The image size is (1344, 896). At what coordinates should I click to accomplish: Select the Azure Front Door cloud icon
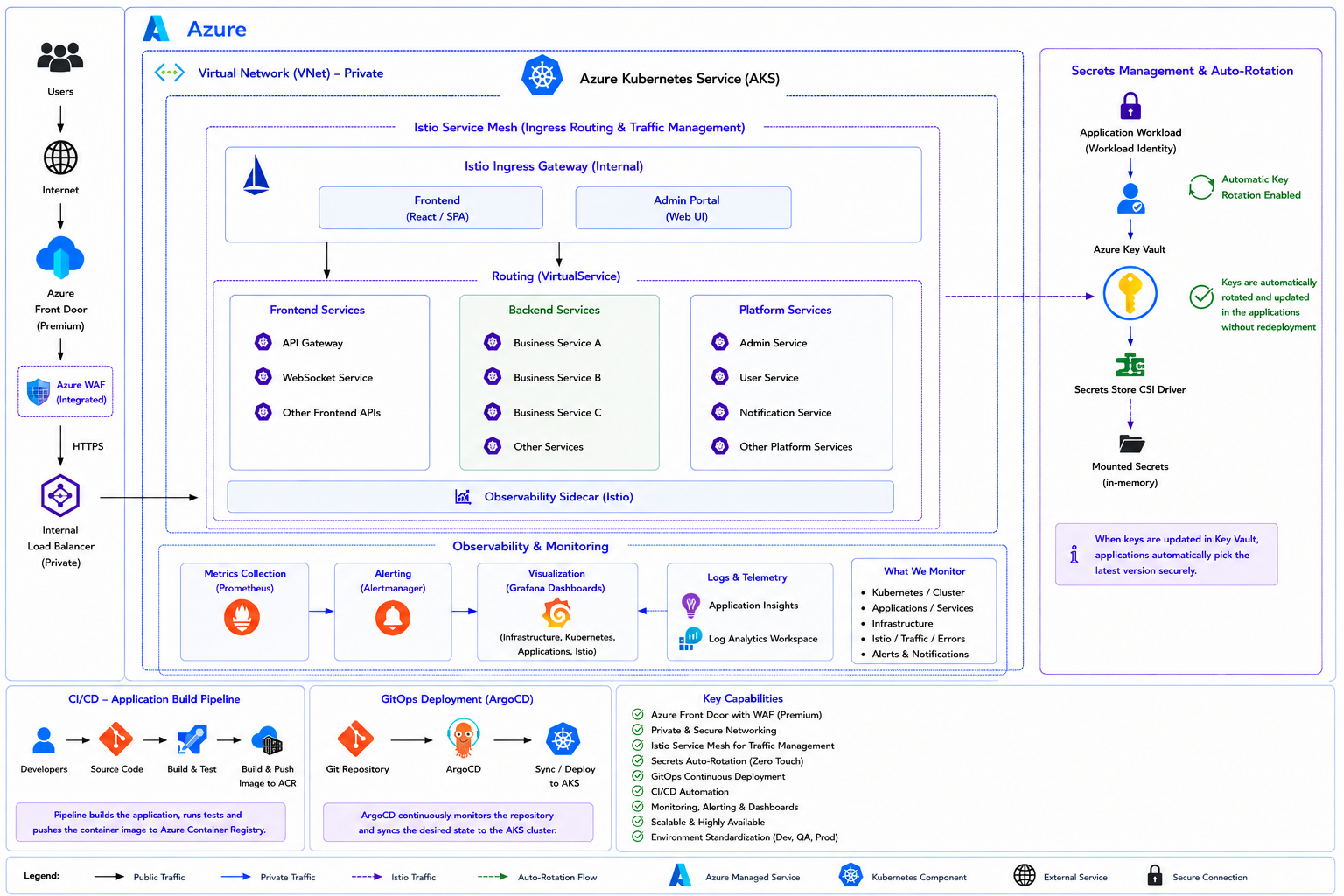pos(60,257)
